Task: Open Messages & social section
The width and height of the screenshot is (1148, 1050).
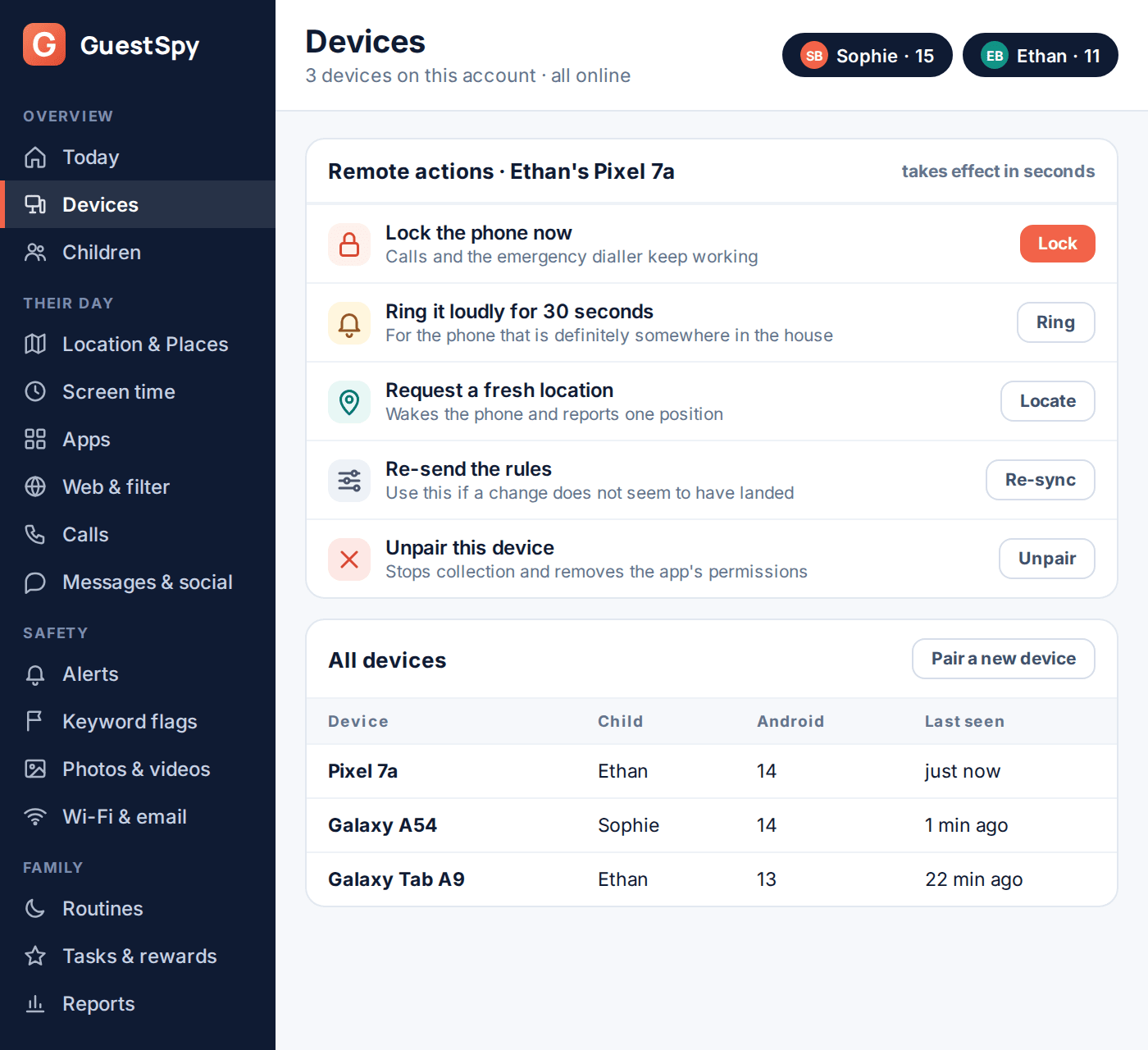Action: [138, 582]
